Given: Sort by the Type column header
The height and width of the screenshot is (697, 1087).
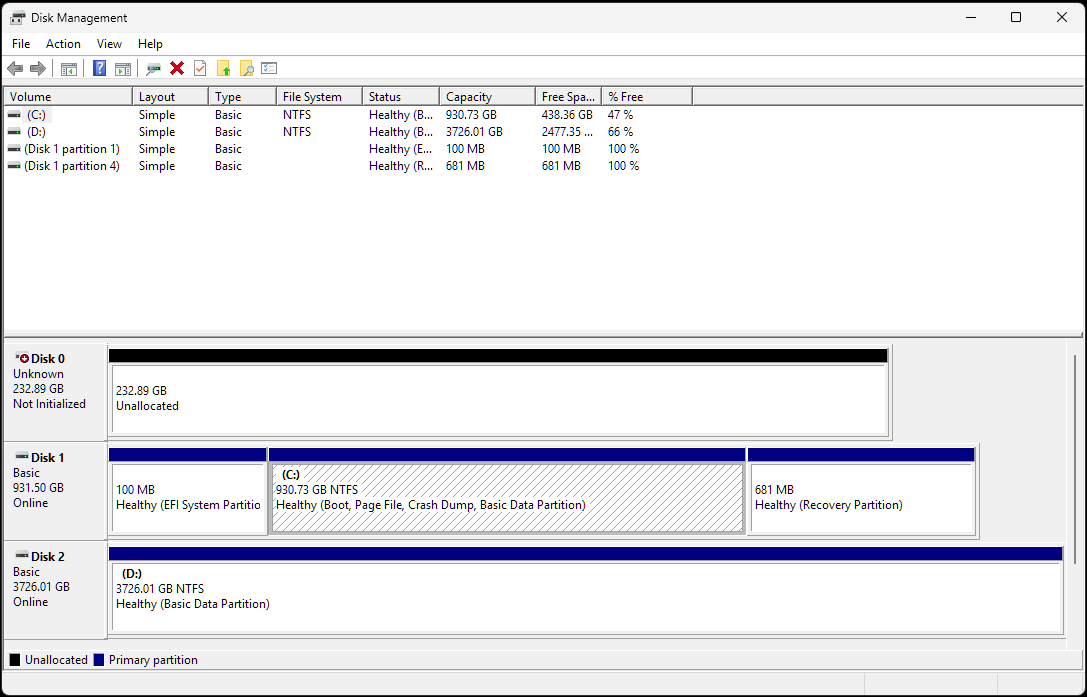Looking at the screenshot, I should click(243, 96).
